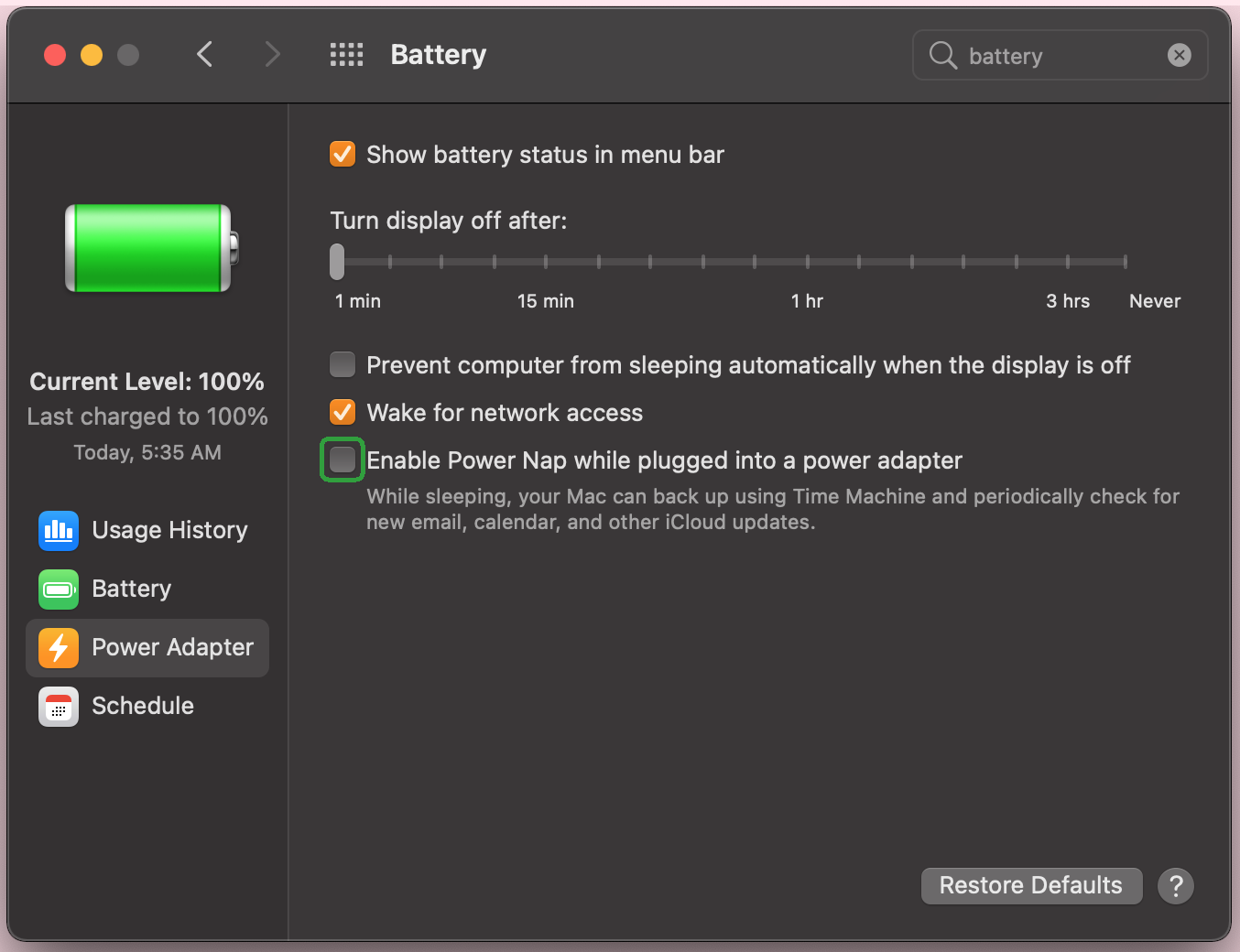Disable Wake for network access
The image size is (1240, 952).
coord(343,413)
